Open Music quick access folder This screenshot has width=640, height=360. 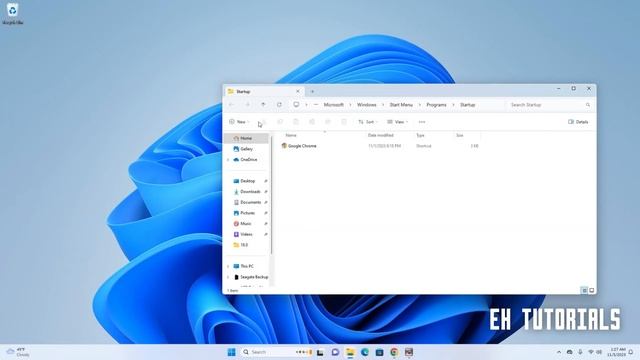click(247, 224)
